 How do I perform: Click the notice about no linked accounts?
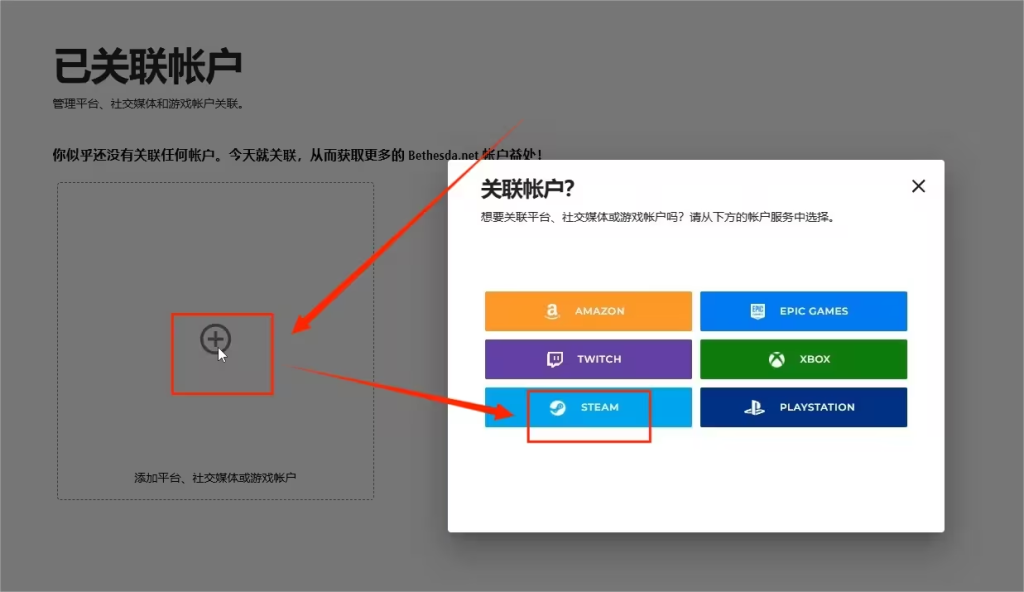pos(297,155)
